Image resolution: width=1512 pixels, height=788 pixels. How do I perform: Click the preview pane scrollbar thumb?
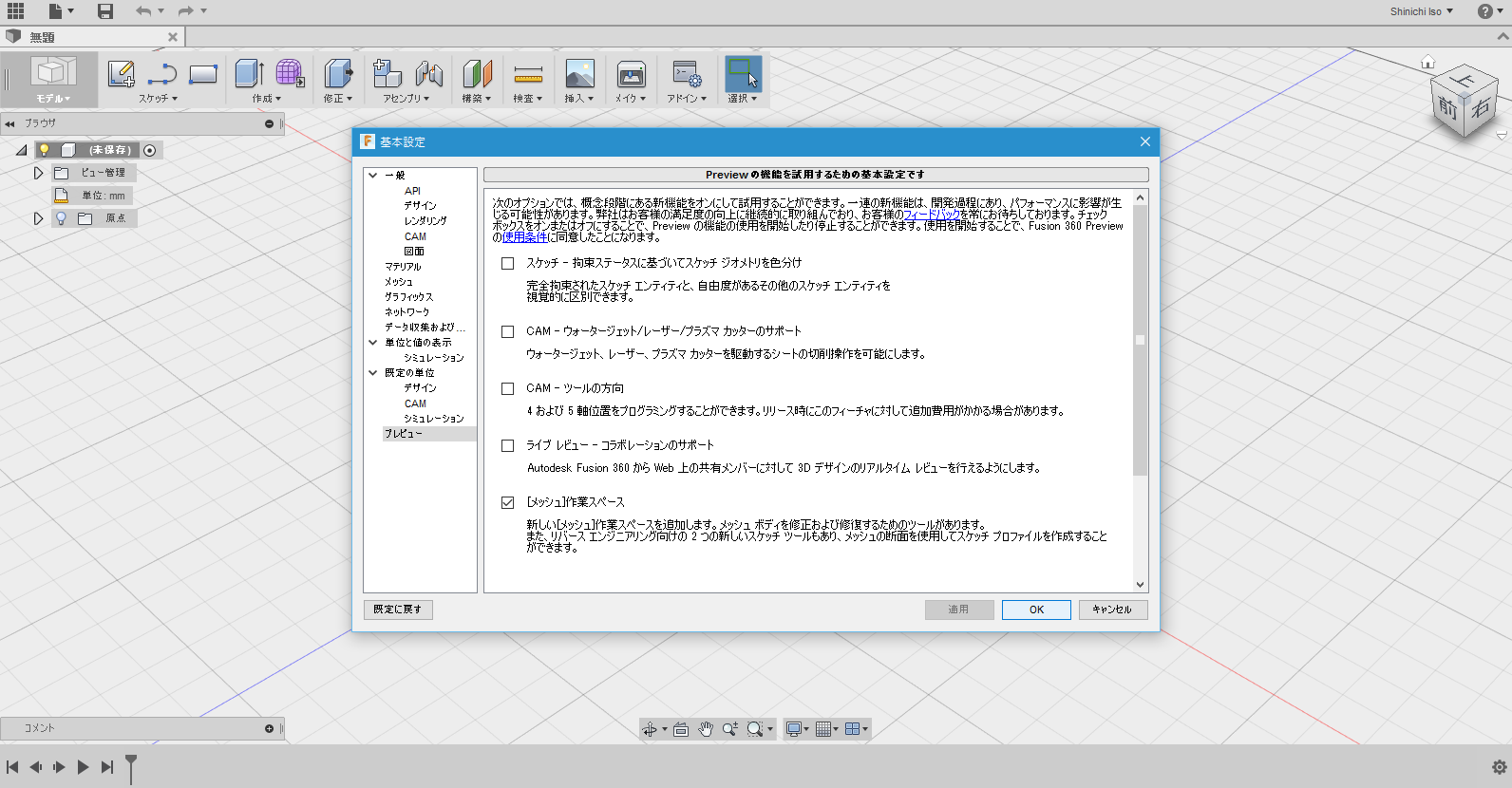1140,340
